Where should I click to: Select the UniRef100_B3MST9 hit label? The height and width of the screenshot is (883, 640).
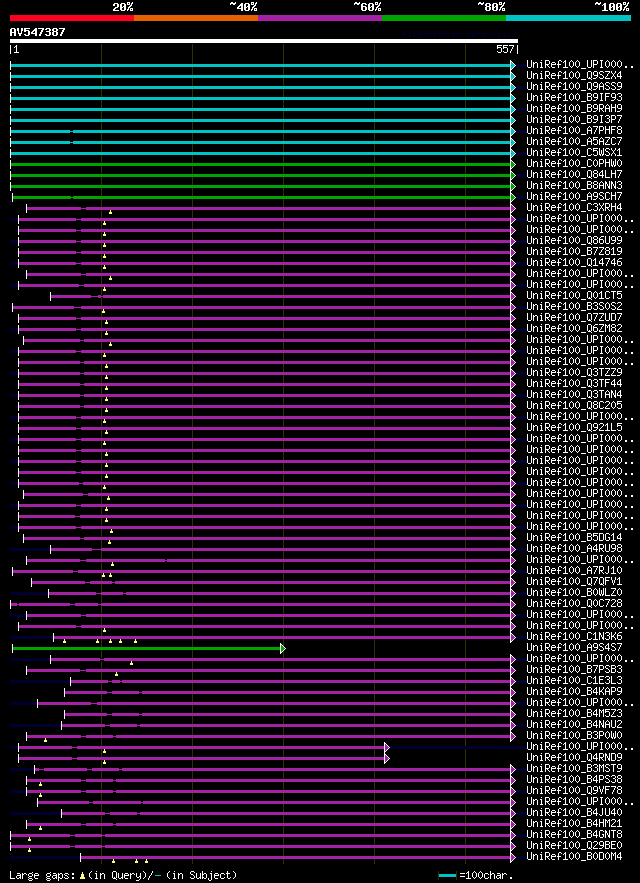click(x=574, y=769)
